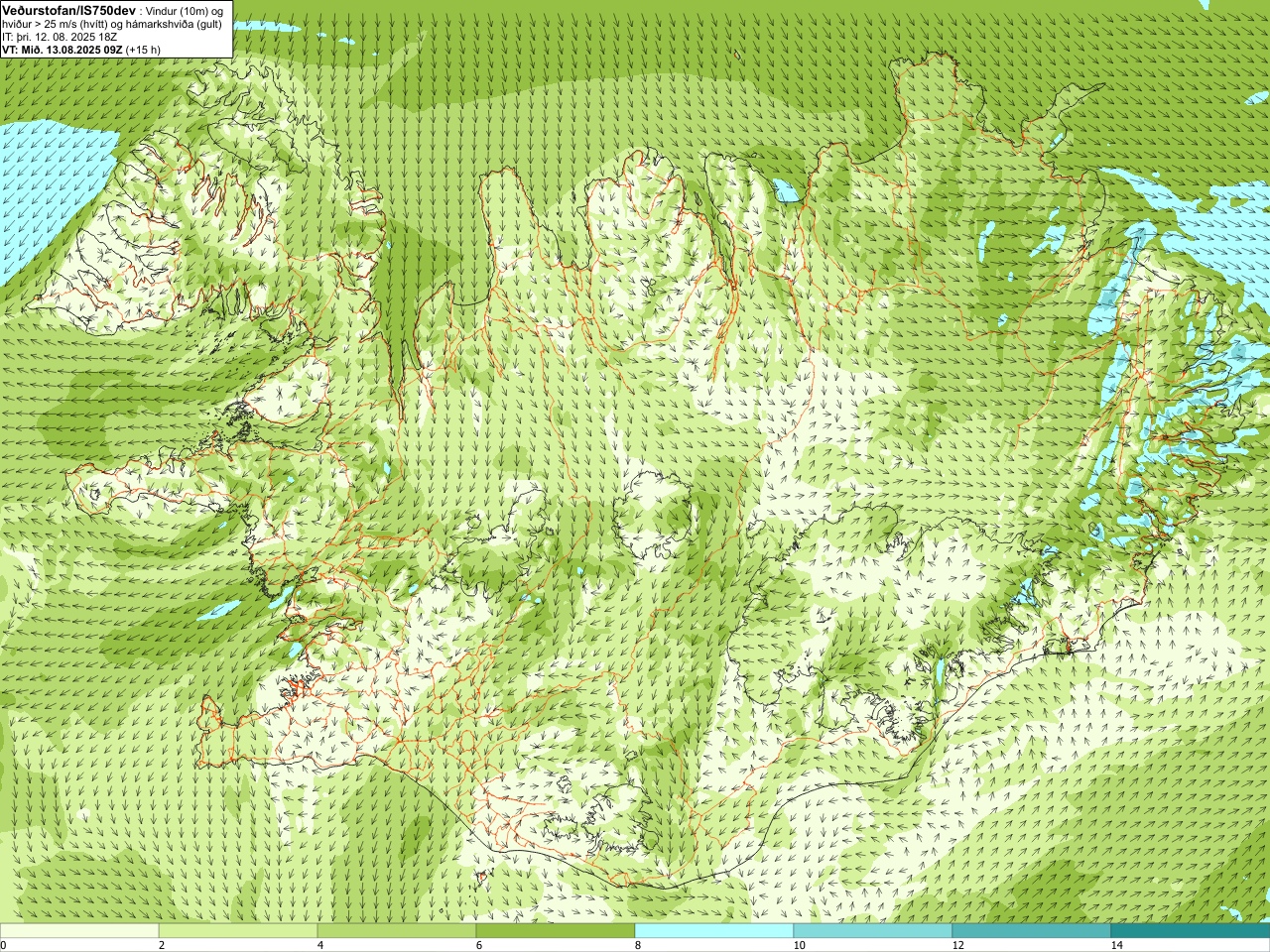Select the turquoise 10–12 m/s legend swatch
1270x952 pixels.
click(x=873, y=931)
